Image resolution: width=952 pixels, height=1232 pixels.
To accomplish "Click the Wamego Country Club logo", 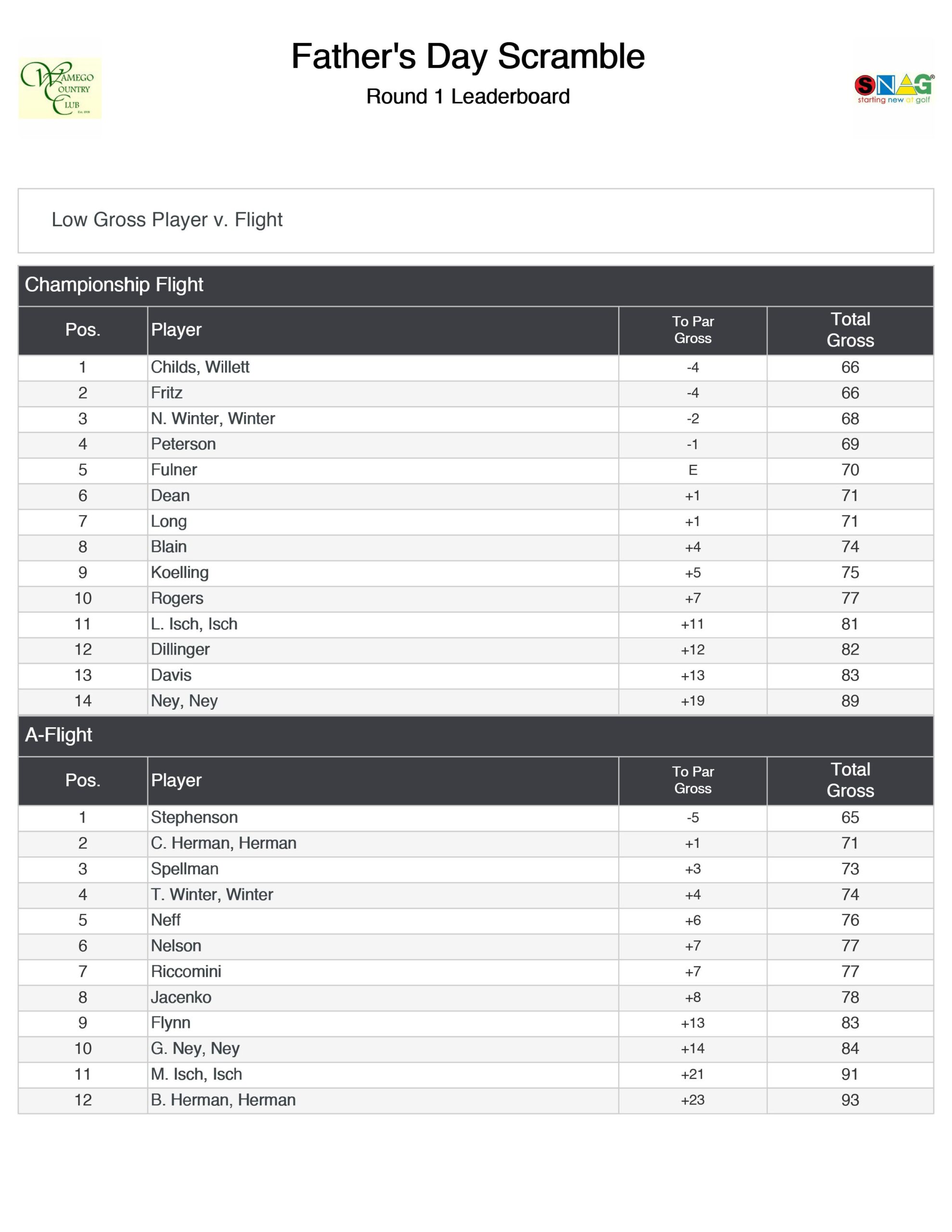I will pos(60,88).
